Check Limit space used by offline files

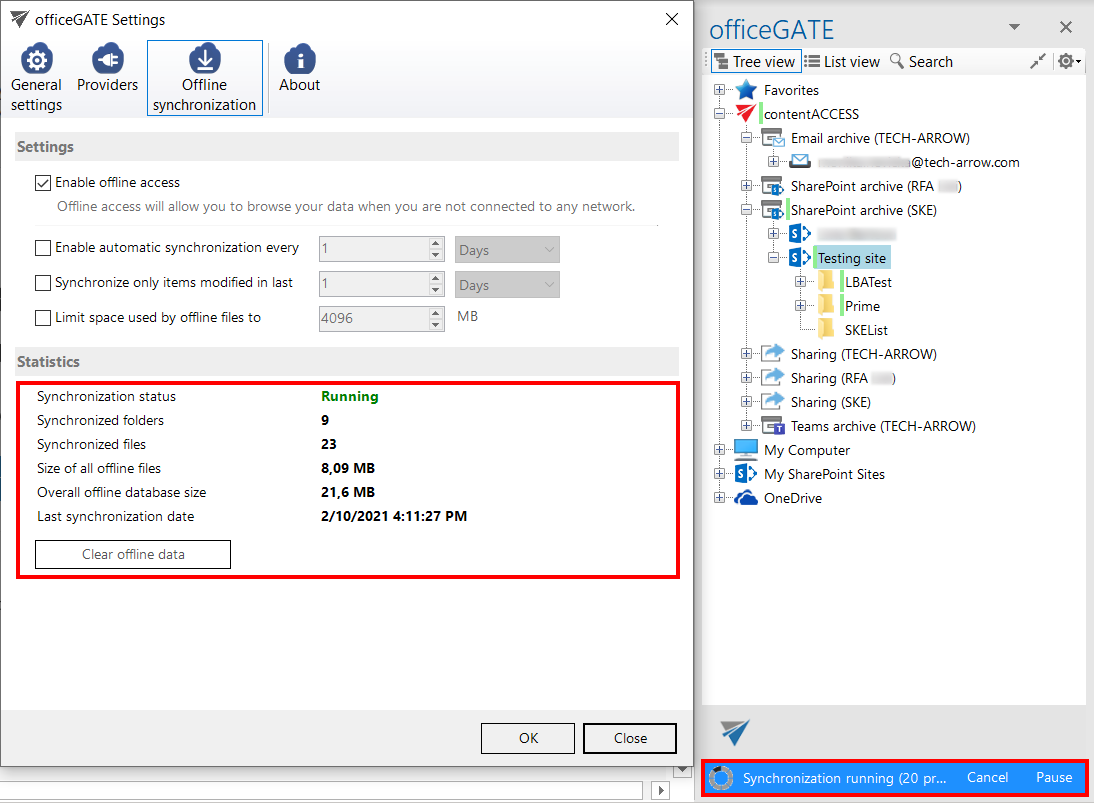click(x=43, y=318)
